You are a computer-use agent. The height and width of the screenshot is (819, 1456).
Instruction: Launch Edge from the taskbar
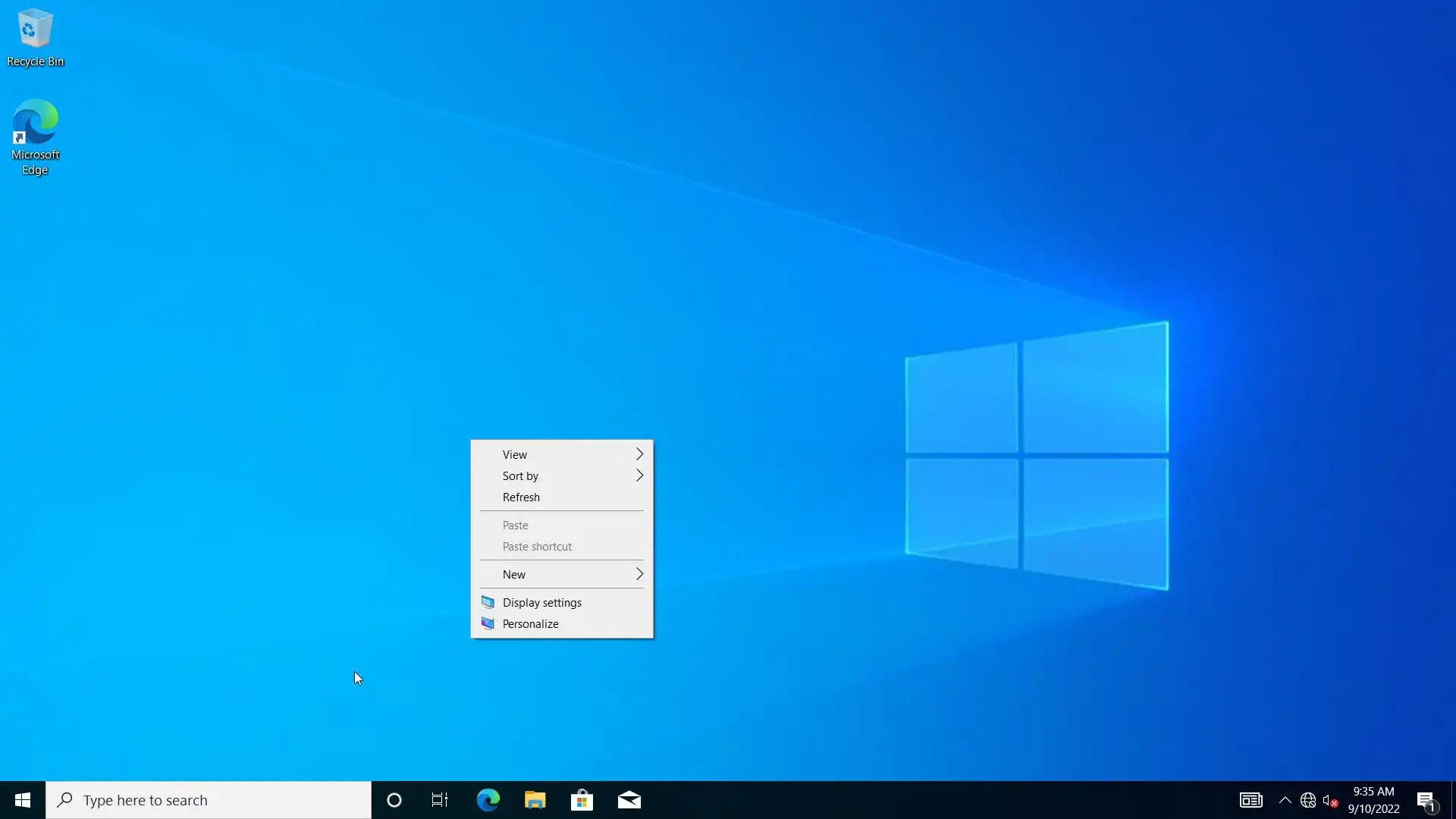tap(488, 800)
